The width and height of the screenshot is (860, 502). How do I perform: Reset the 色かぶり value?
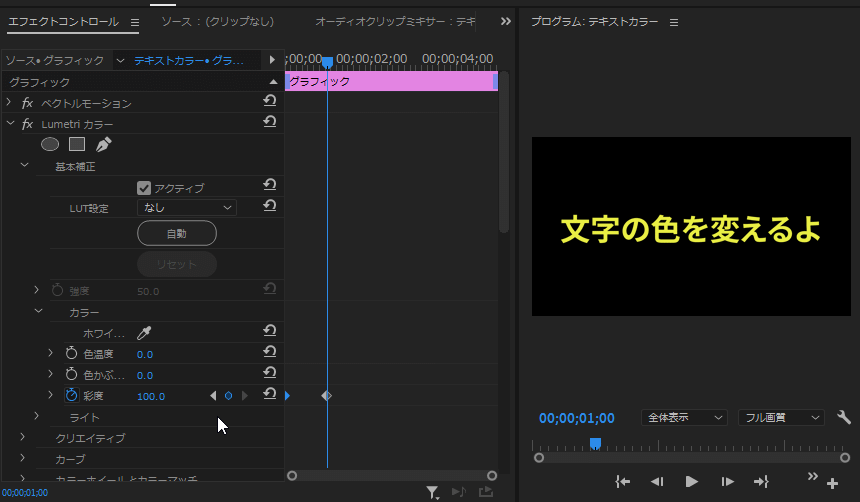click(x=269, y=373)
